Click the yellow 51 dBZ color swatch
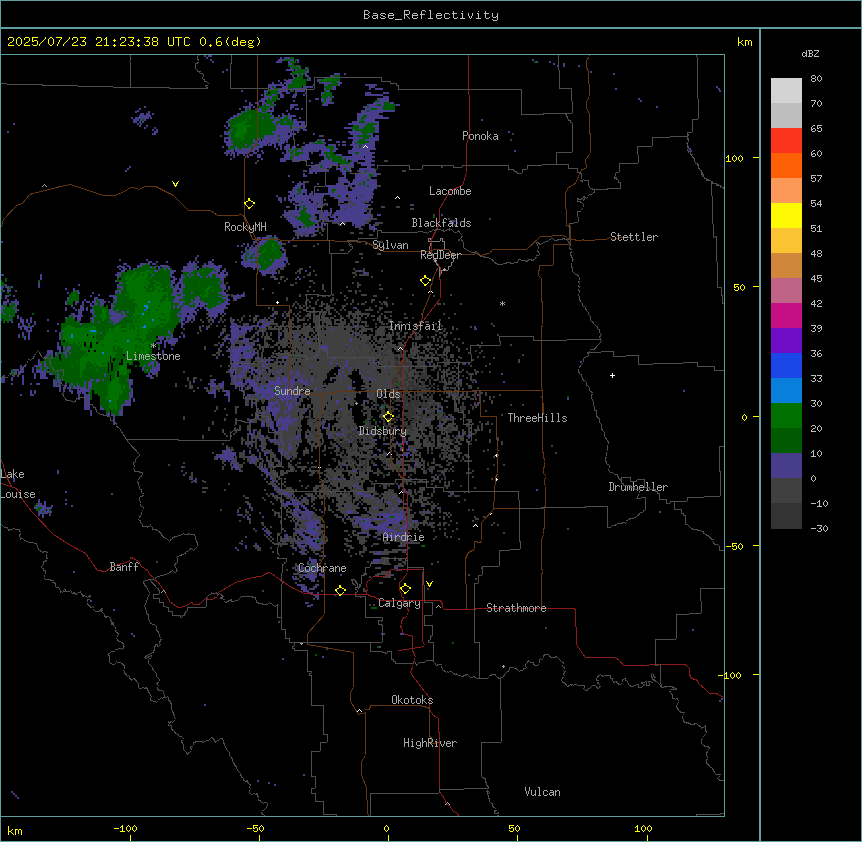Image resolution: width=862 pixels, height=842 pixels. (x=786, y=215)
